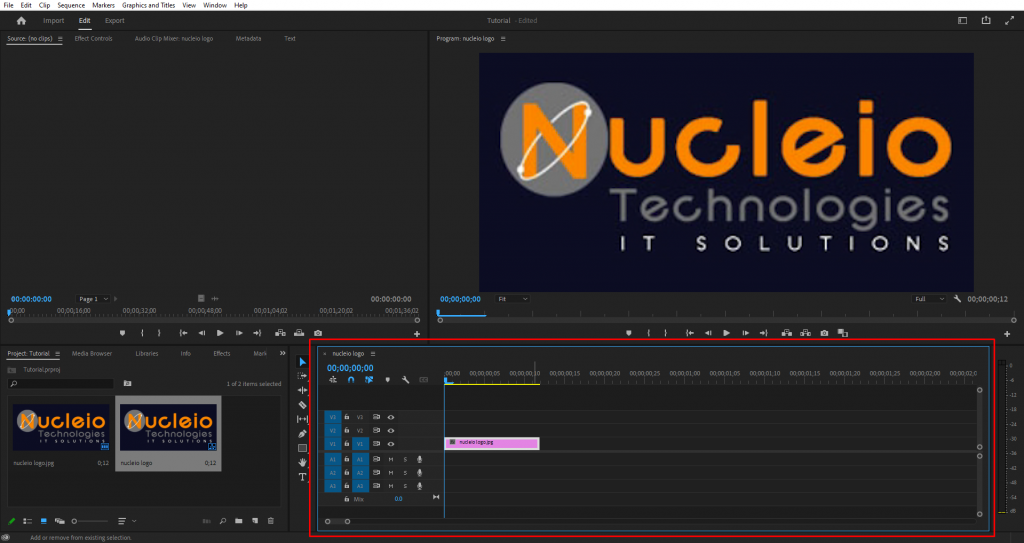This screenshot has width=1024, height=543.
Task: Open timeline display settings wrench
Action: coord(406,380)
